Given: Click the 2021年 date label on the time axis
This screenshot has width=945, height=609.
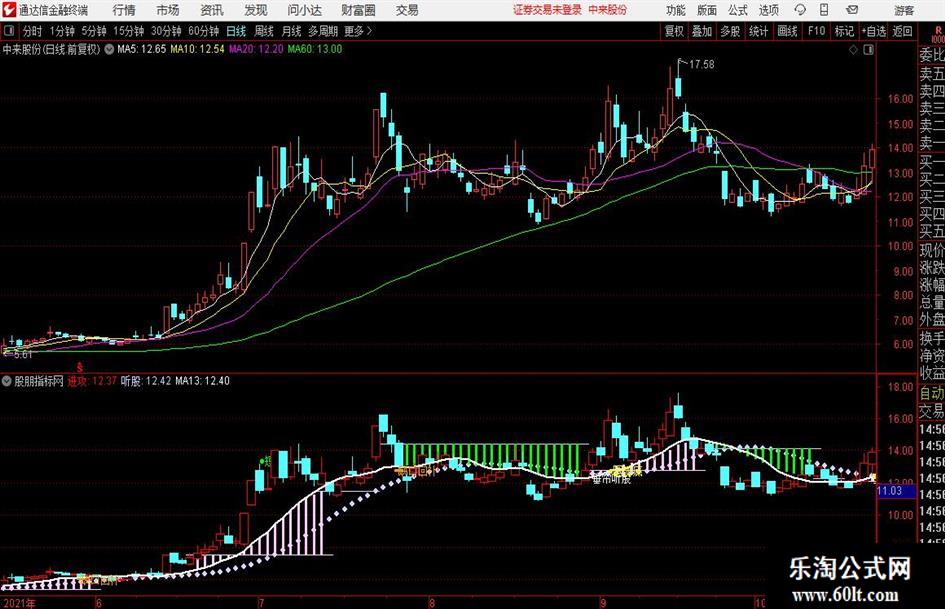Looking at the screenshot, I should click(x=19, y=603).
